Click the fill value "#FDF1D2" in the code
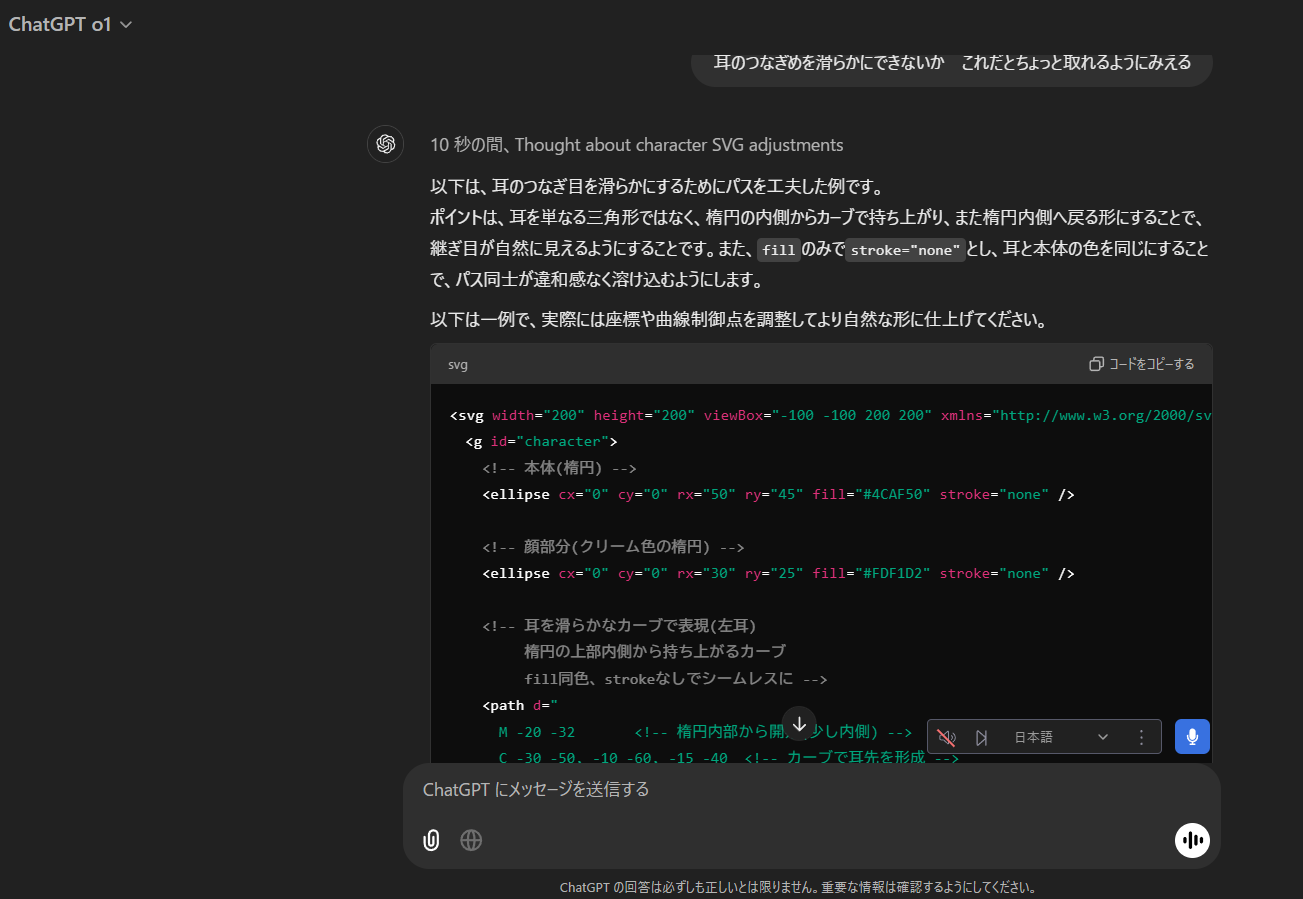 tap(895, 573)
